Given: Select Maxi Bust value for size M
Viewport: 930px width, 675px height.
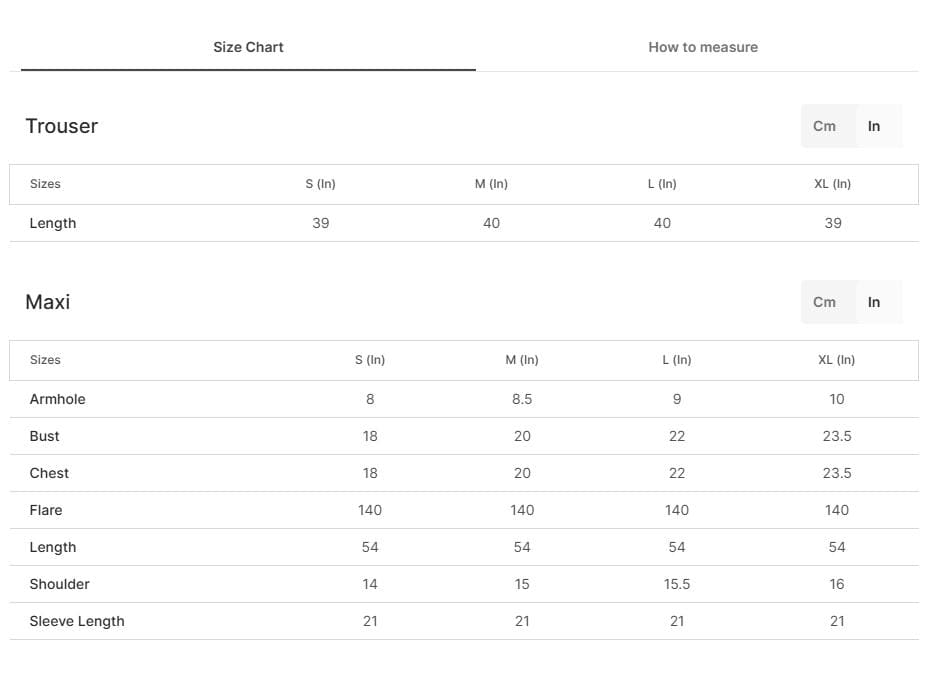Looking at the screenshot, I should [522, 436].
